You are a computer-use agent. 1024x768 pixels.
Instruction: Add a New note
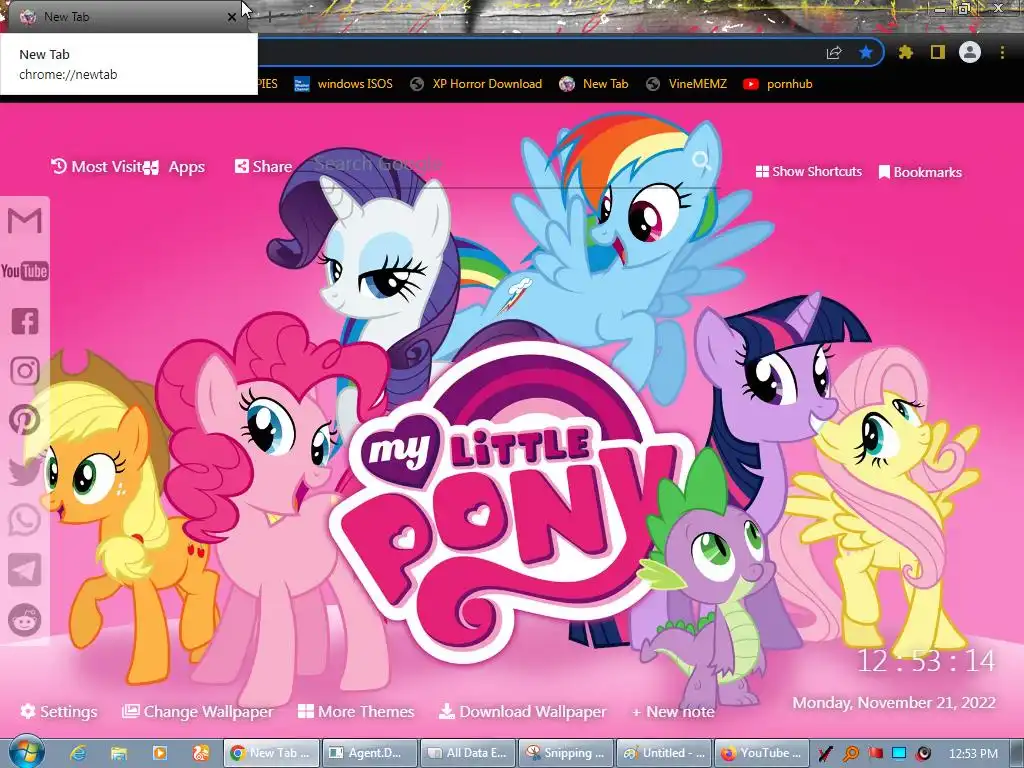(673, 711)
